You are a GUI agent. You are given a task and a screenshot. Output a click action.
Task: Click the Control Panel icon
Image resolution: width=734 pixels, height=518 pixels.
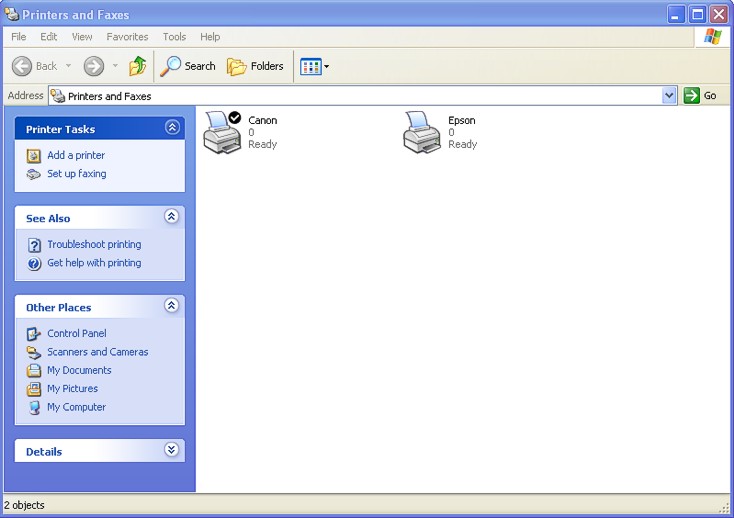pyautogui.click(x=34, y=334)
